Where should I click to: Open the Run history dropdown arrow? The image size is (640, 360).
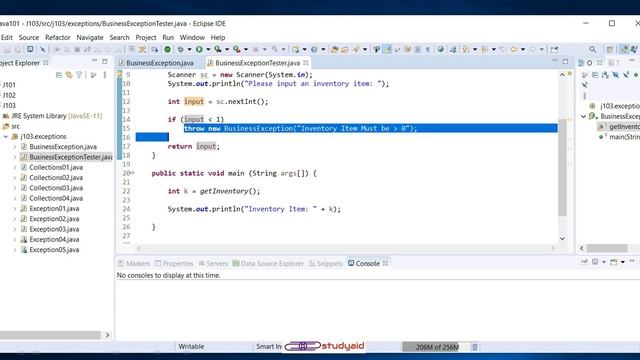click(x=208, y=49)
